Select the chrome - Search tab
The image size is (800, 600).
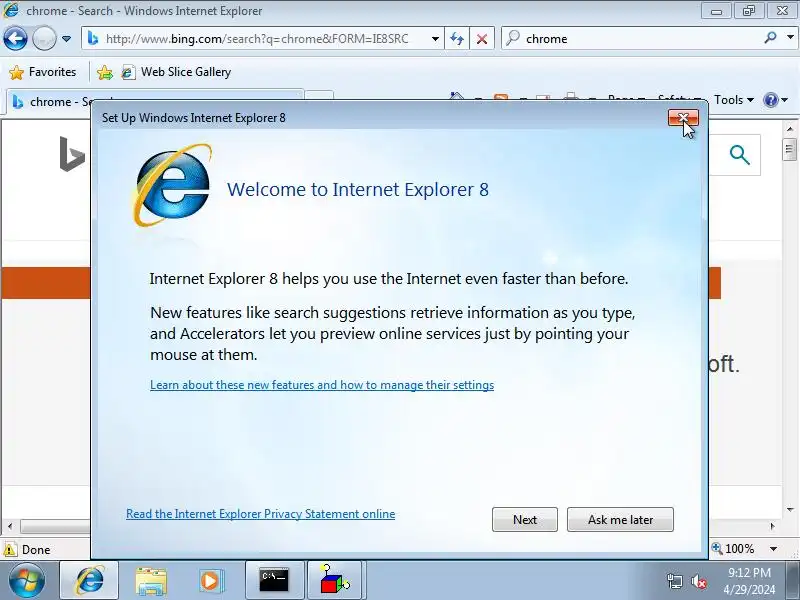click(x=153, y=101)
